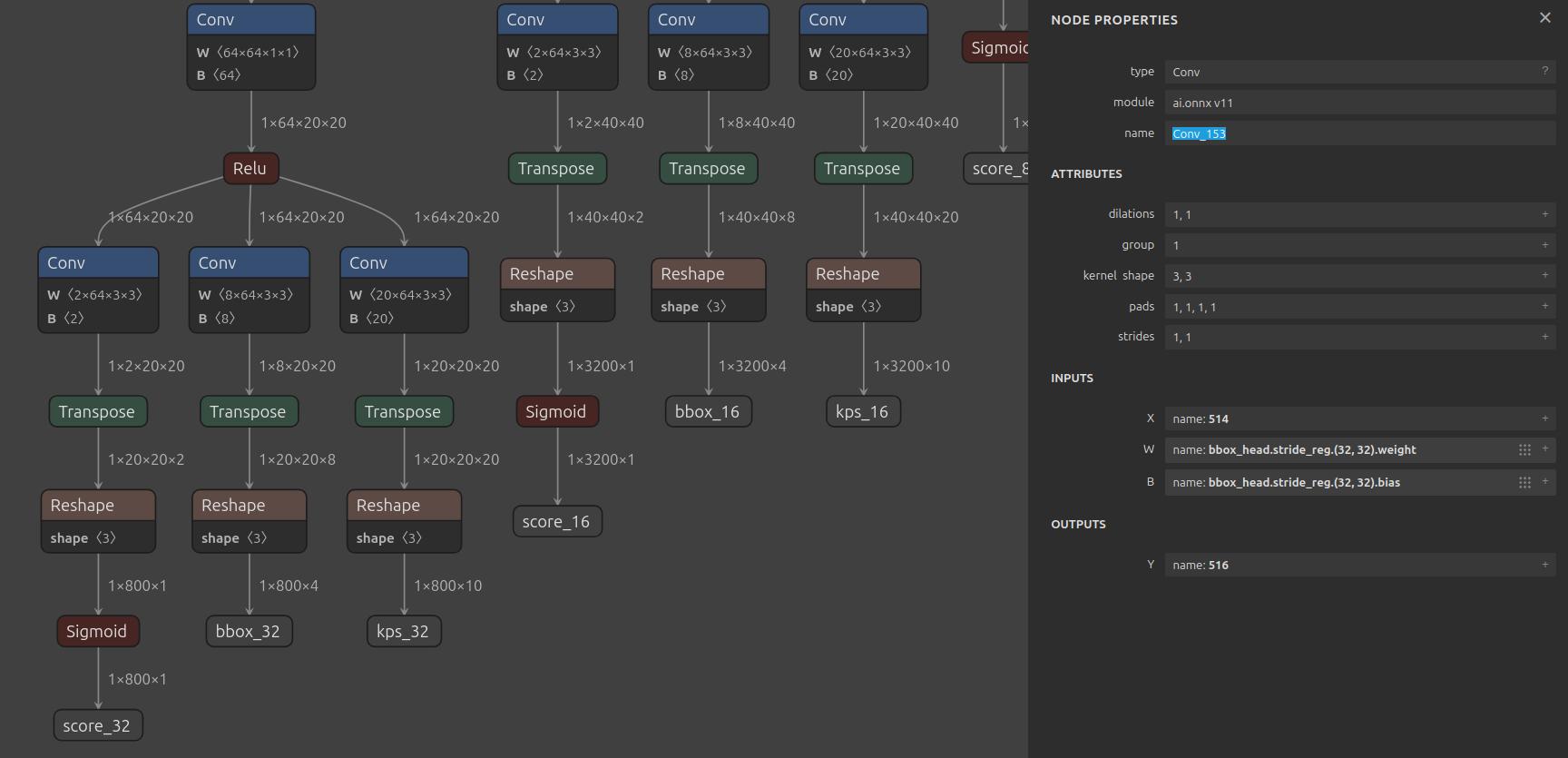Click the Sigmoid node above score_32
This screenshot has width=1568, height=758.
(x=97, y=632)
